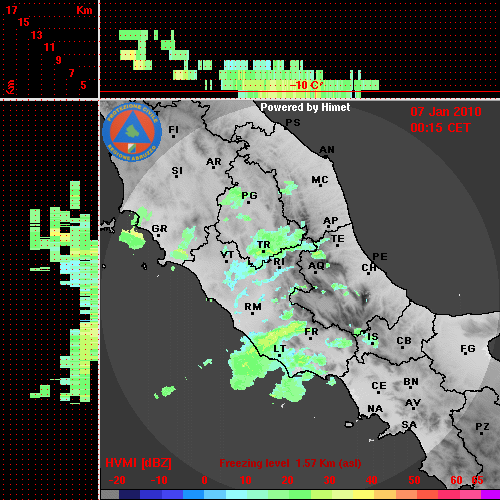This screenshot has height=500, width=500.
Task: Click the 30 dBZ scale value
Action: (329, 480)
